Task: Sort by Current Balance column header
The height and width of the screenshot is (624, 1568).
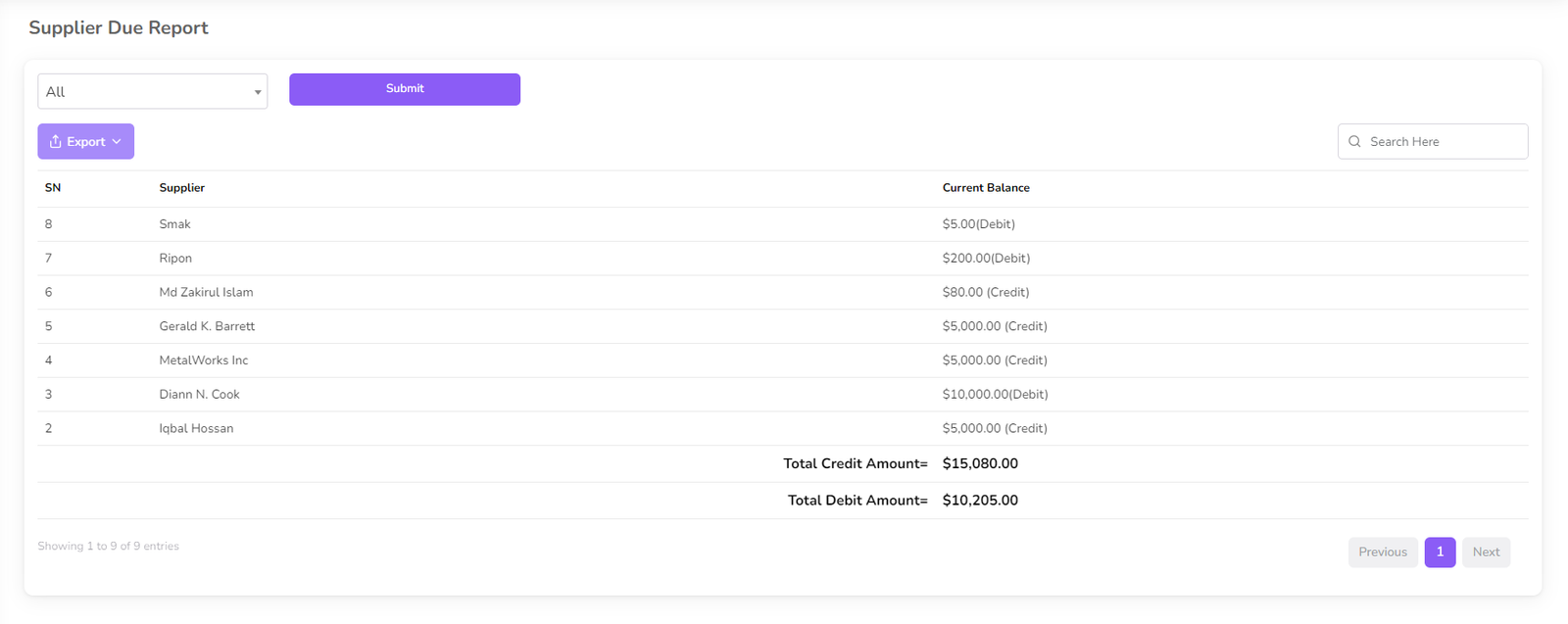Action: coord(985,188)
